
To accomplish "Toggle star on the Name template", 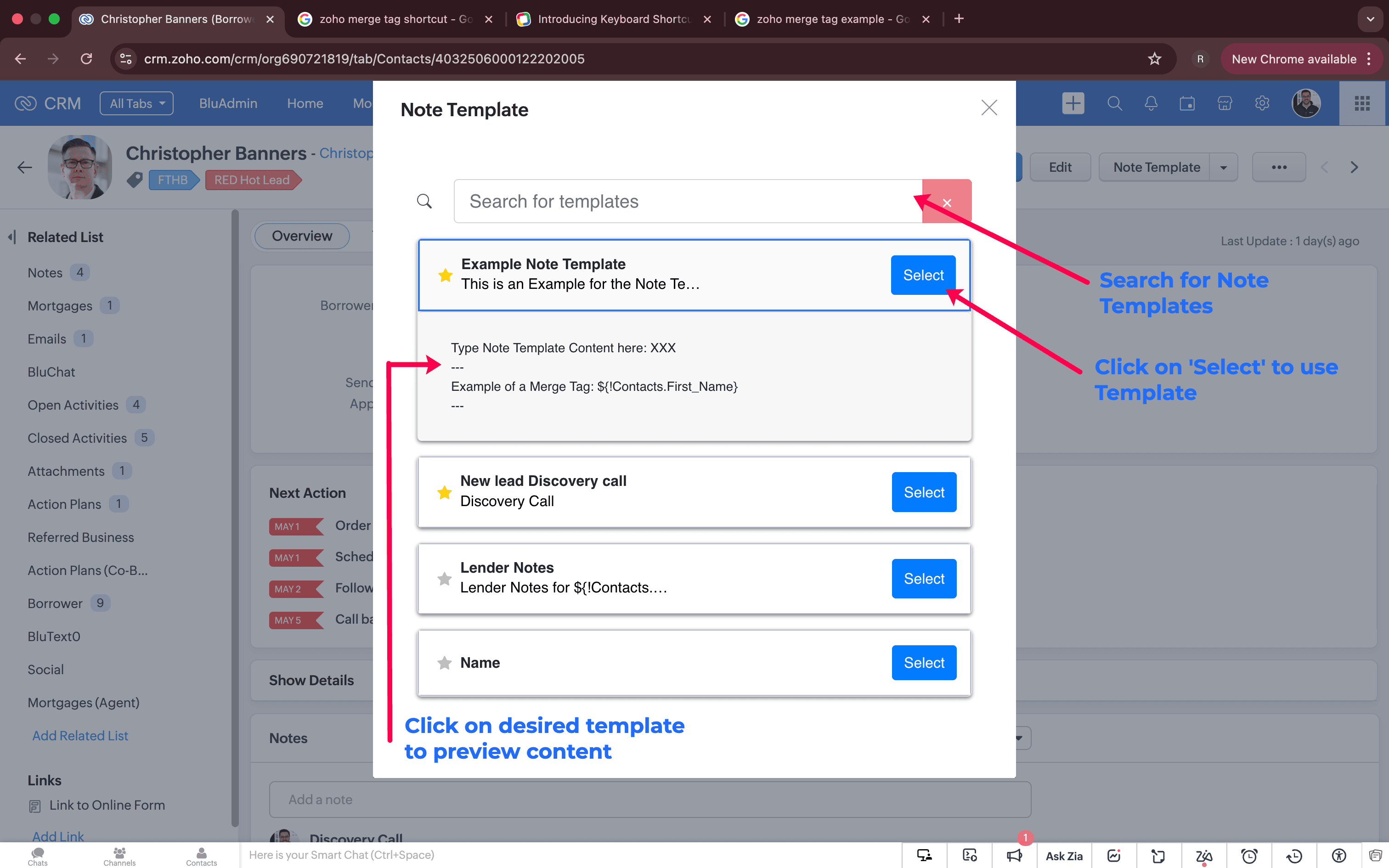I will pyautogui.click(x=444, y=663).
